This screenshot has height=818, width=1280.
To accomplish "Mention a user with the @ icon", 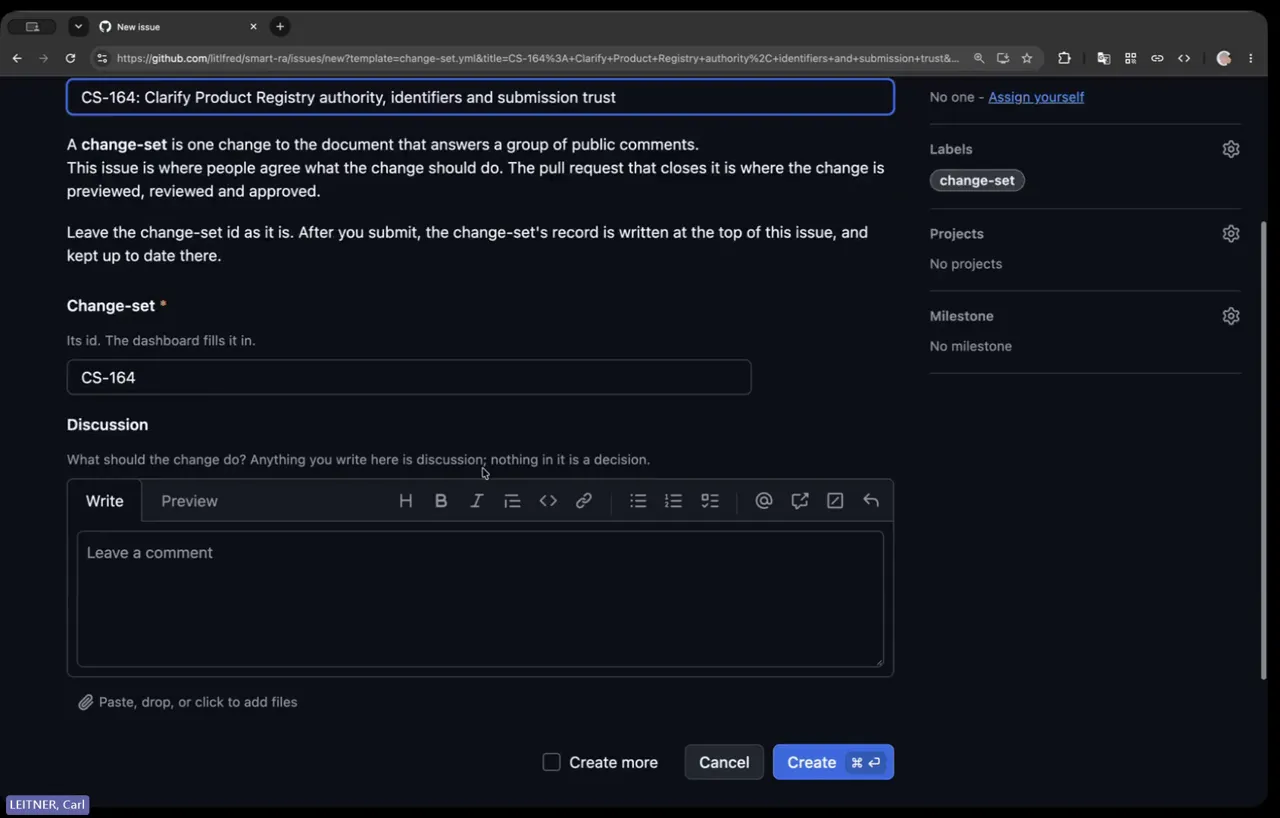I will 764,501.
